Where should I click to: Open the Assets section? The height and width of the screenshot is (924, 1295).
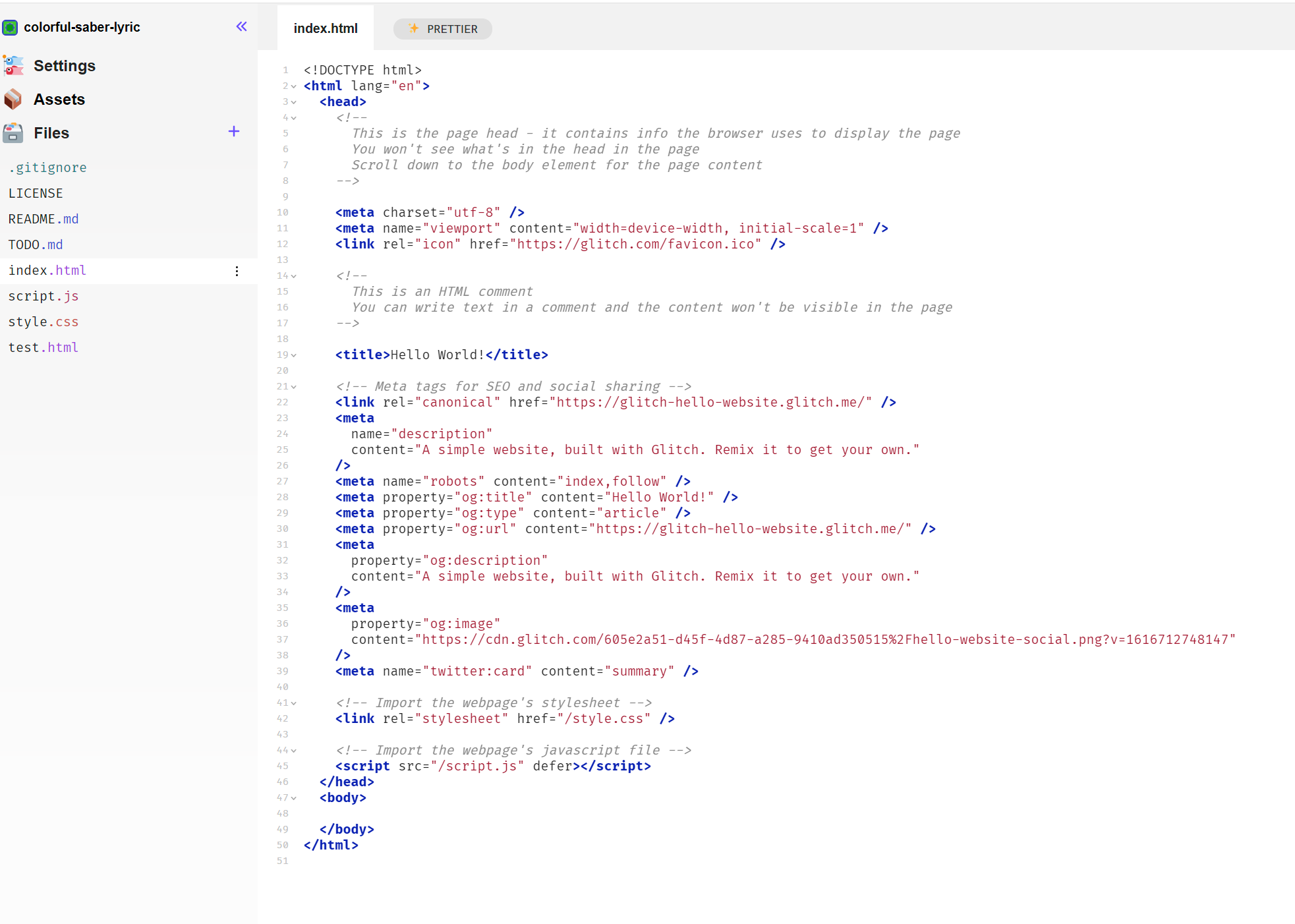pos(59,100)
